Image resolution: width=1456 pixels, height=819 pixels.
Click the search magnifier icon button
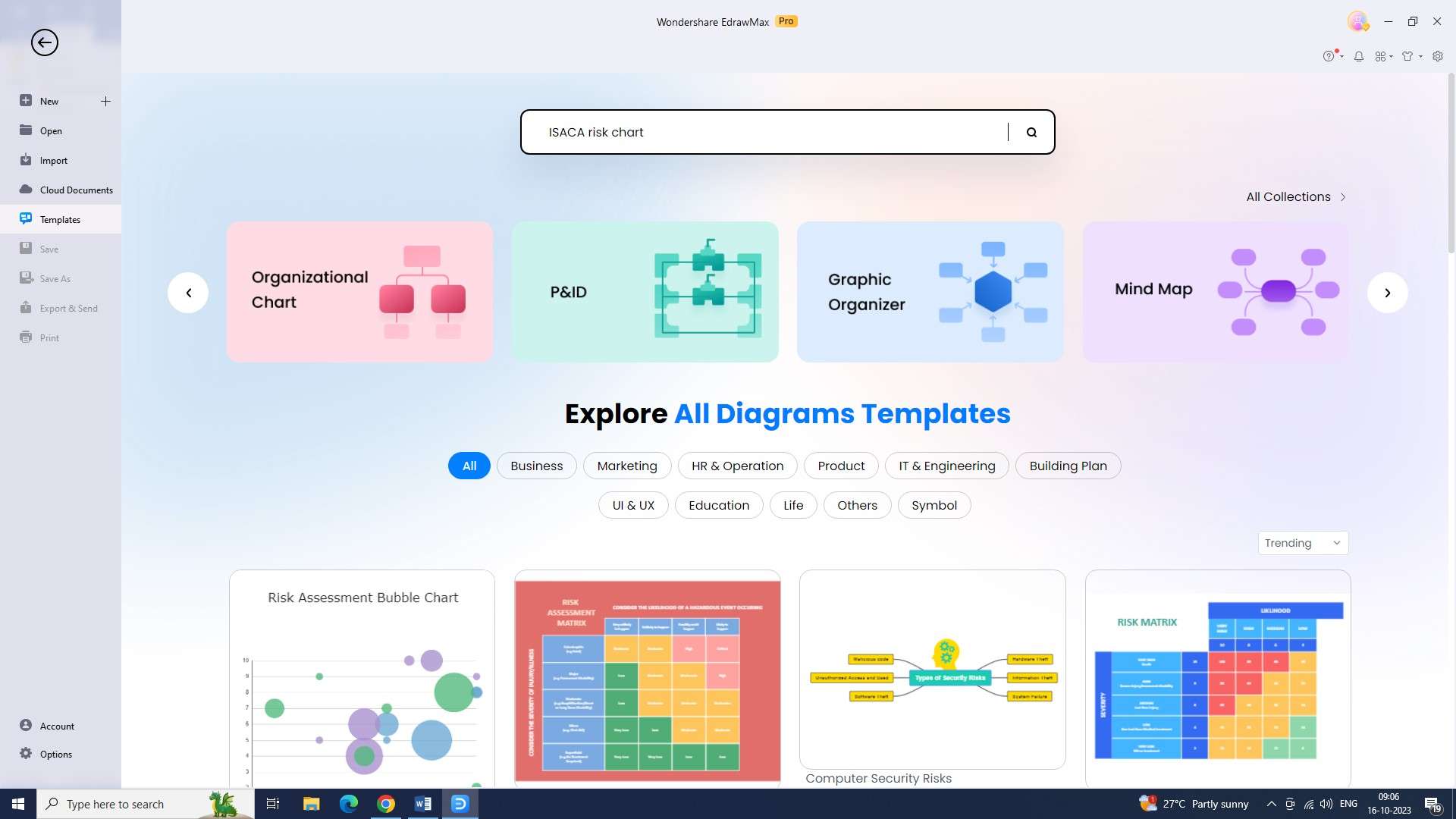click(1032, 132)
